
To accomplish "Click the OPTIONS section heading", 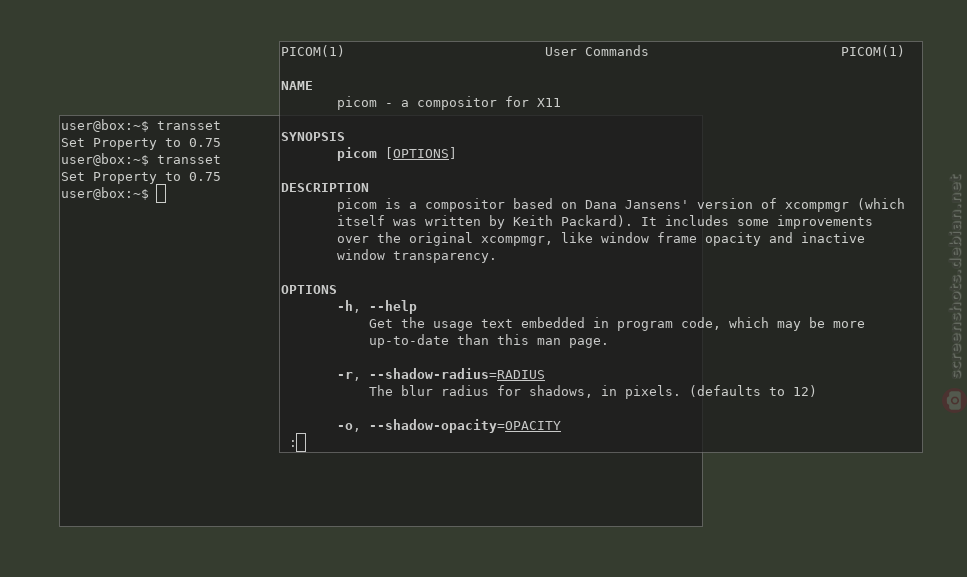I will click(x=309, y=290).
